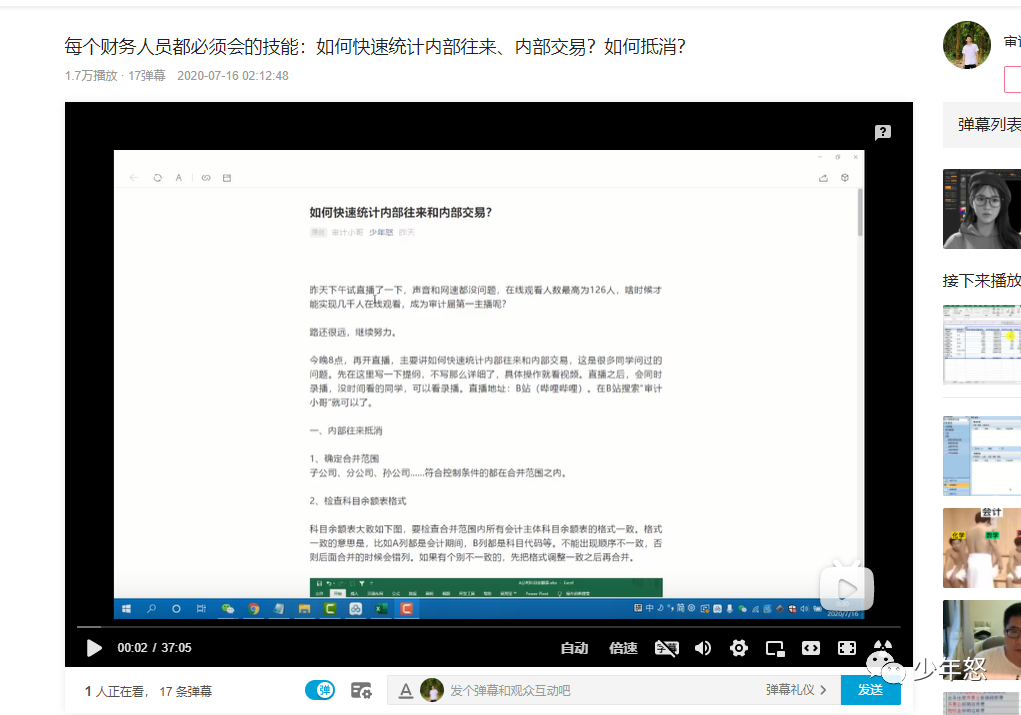Toggle playback with the play button
Screen dimensions: 1021x715
pos(94,648)
